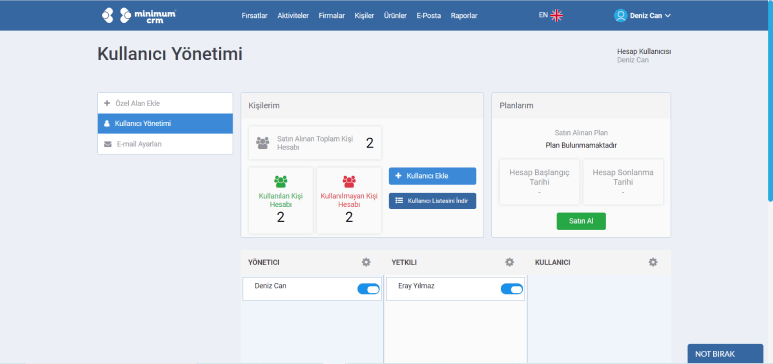Open the NOT BIRAK note panel
The image size is (773, 364).
tap(725, 354)
